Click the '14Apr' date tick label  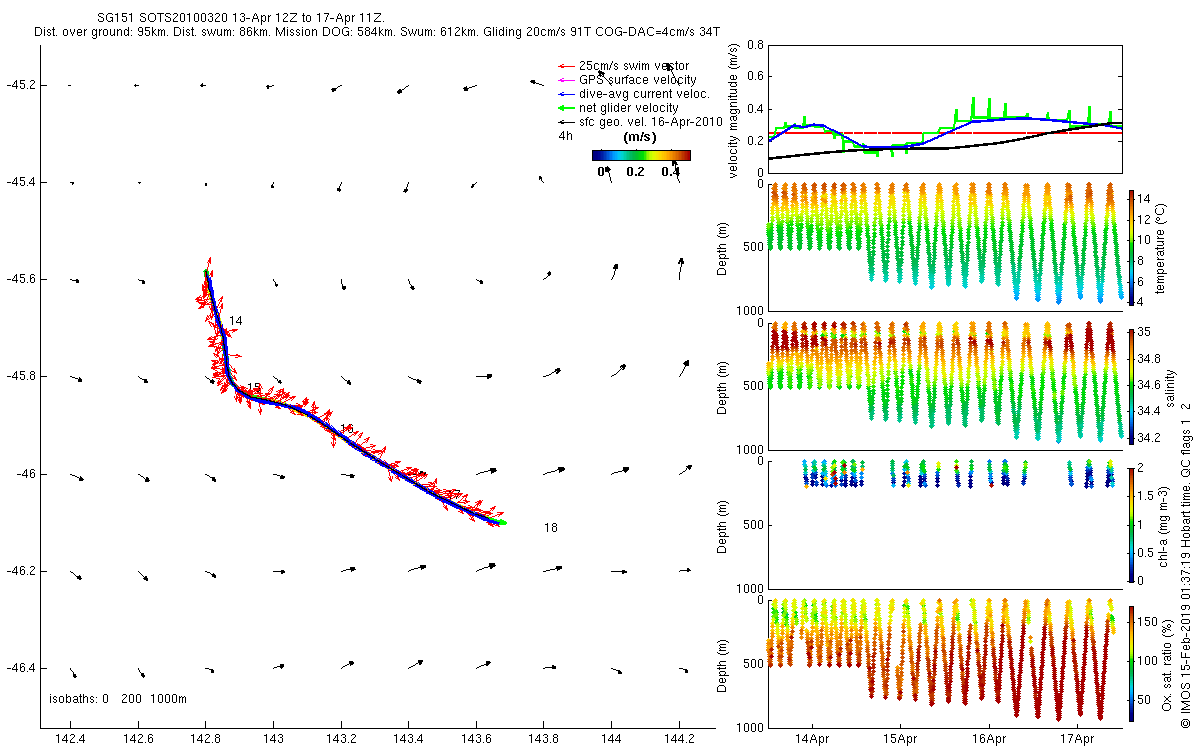pyautogui.click(x=812, y=742)
